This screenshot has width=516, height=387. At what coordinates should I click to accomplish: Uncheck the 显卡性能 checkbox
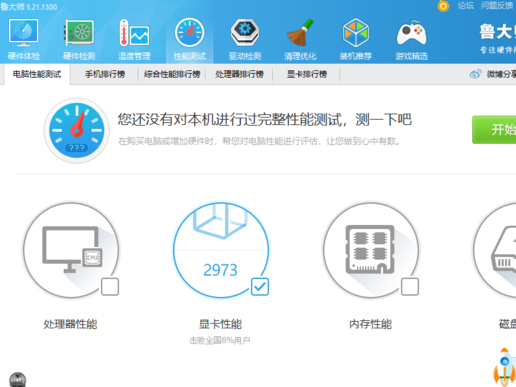pyautogui.click(x=260, y=287)
